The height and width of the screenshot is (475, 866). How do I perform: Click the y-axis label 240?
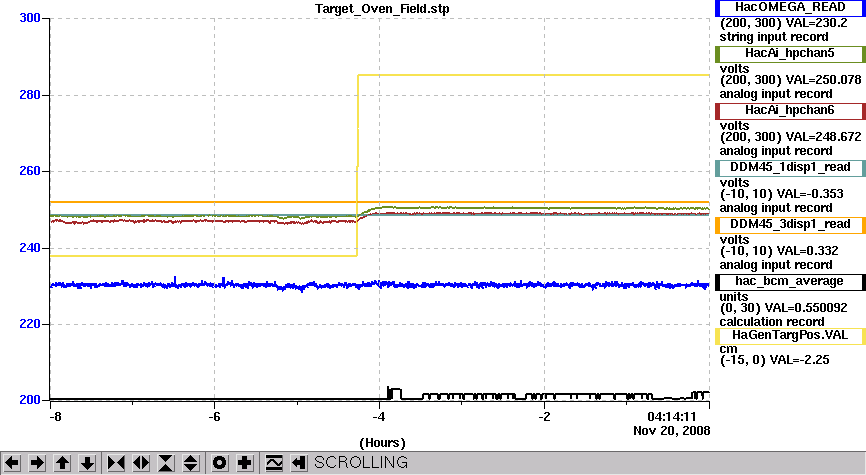coord(30,248)
